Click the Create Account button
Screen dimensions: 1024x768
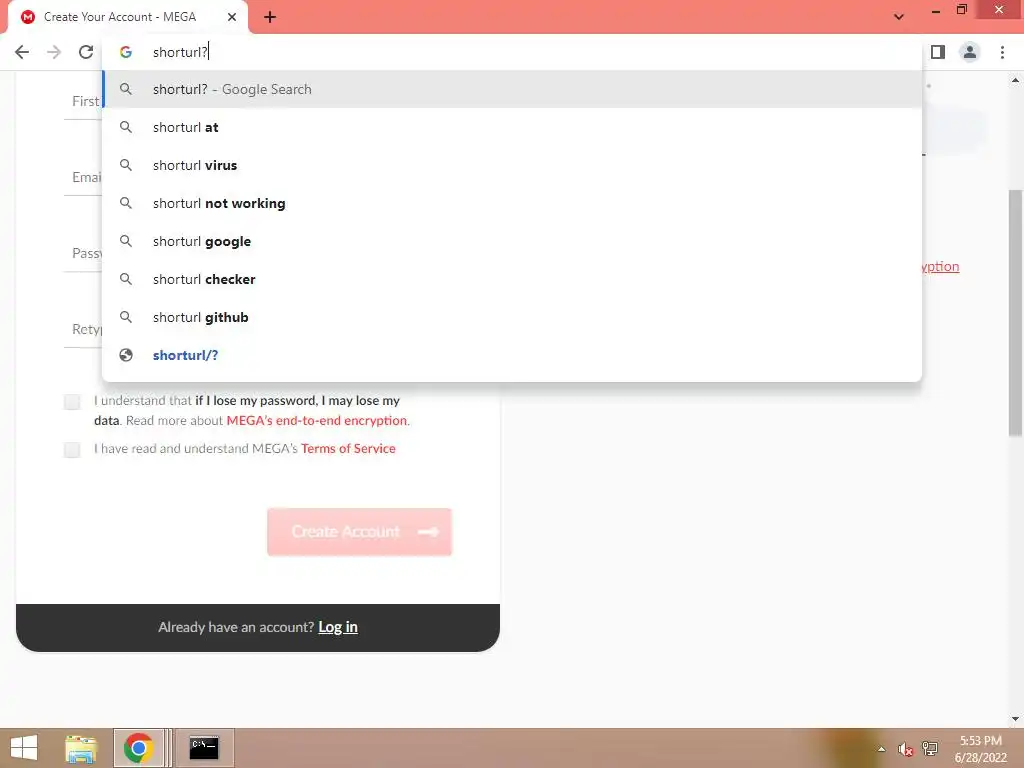(x=359, y=532)
